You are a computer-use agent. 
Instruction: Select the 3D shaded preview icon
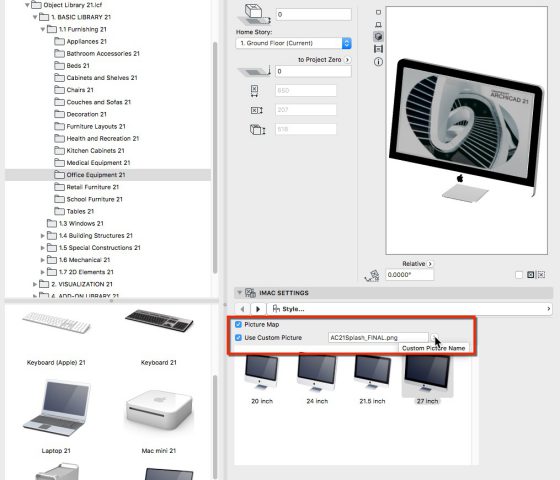click(378, 36)
